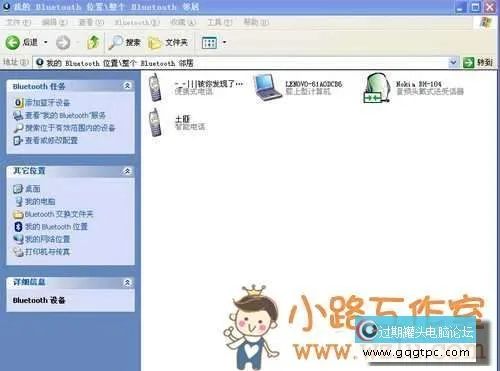500x371 pixels.
Task: Open My Computer (我的电脑) link
Action: coord(40,201)
